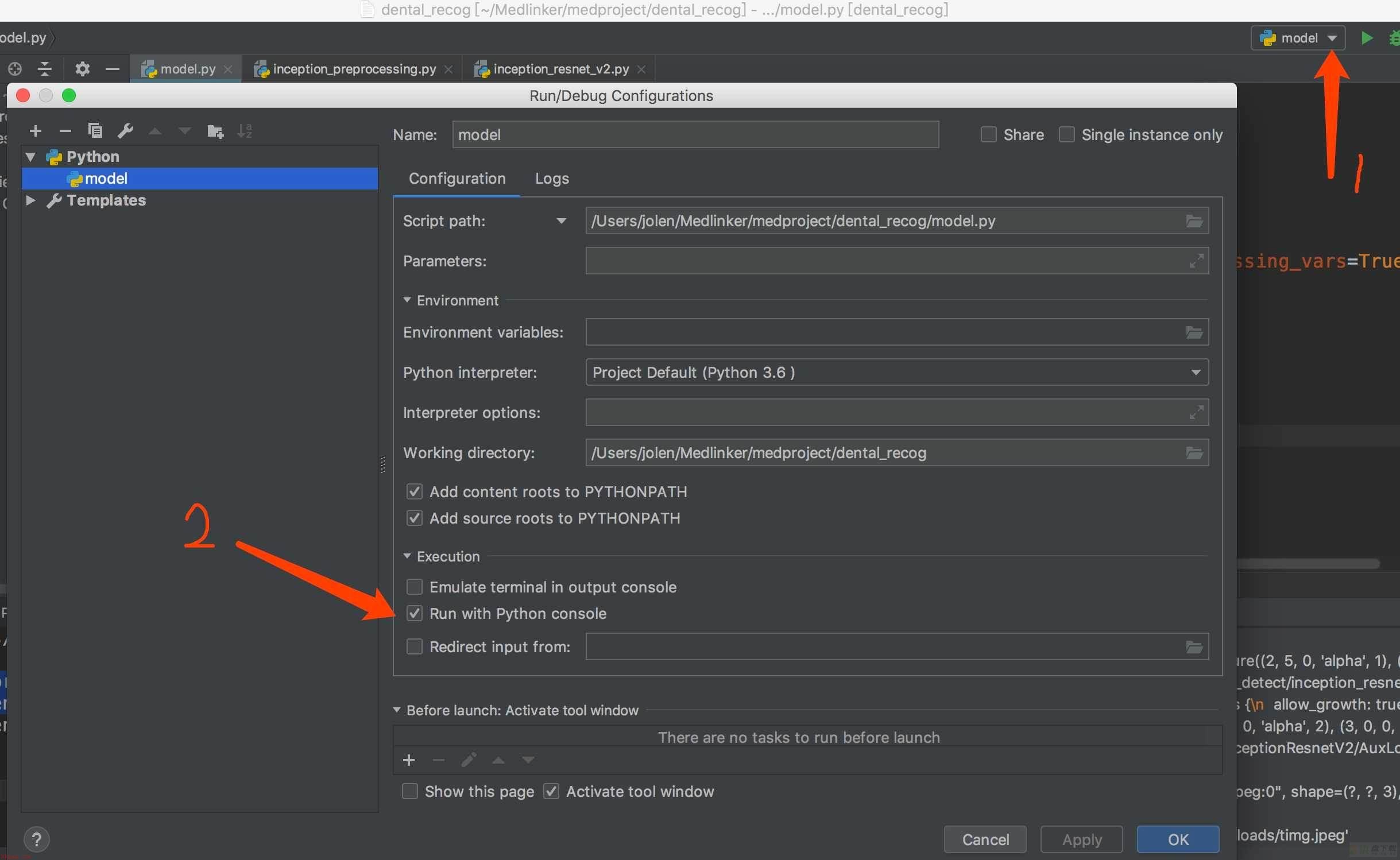
Task: Open project panel settings gear
Action: point(83,69)
